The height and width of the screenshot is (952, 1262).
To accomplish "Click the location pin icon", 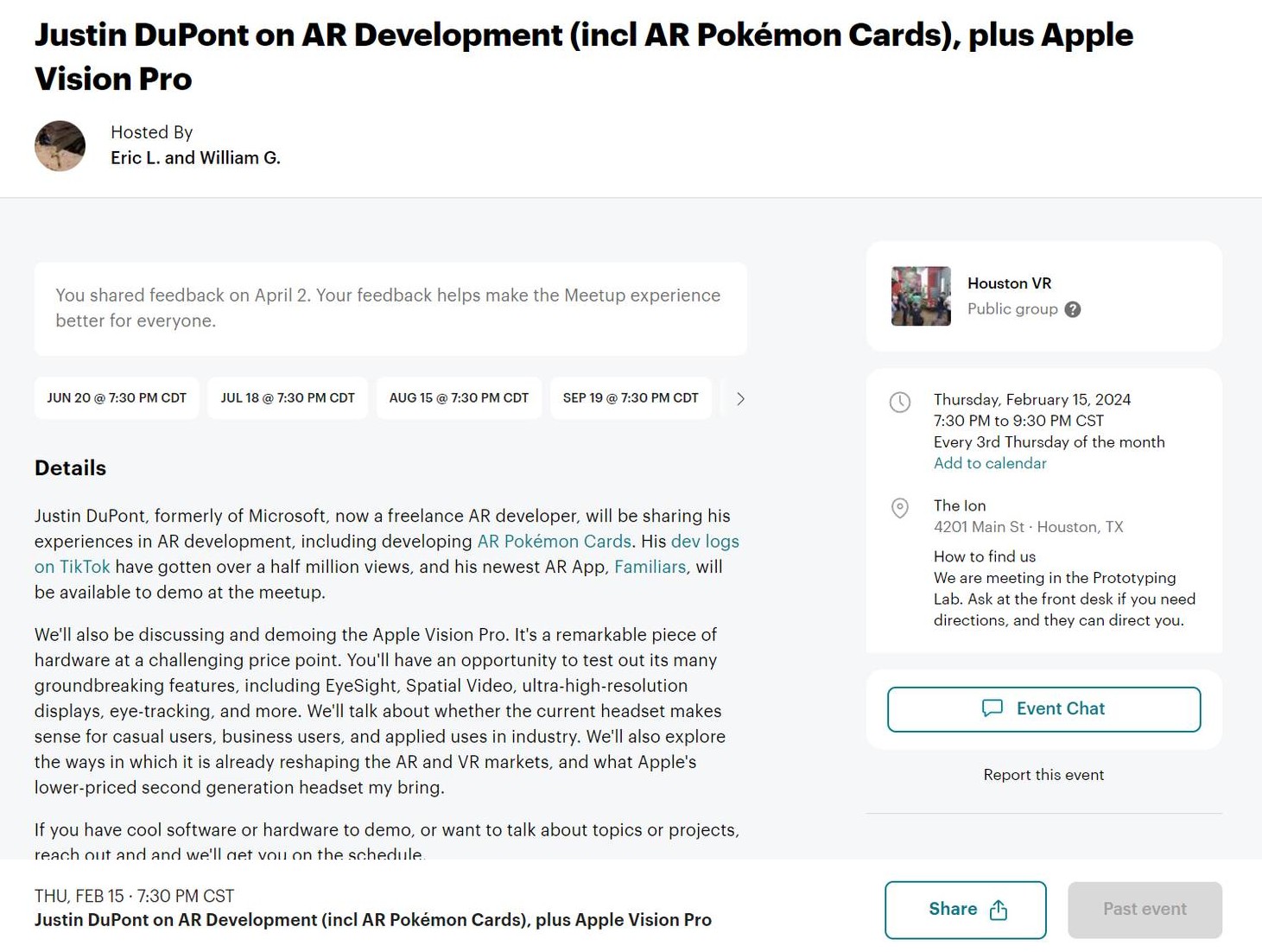I will click(x=900, y=508).
